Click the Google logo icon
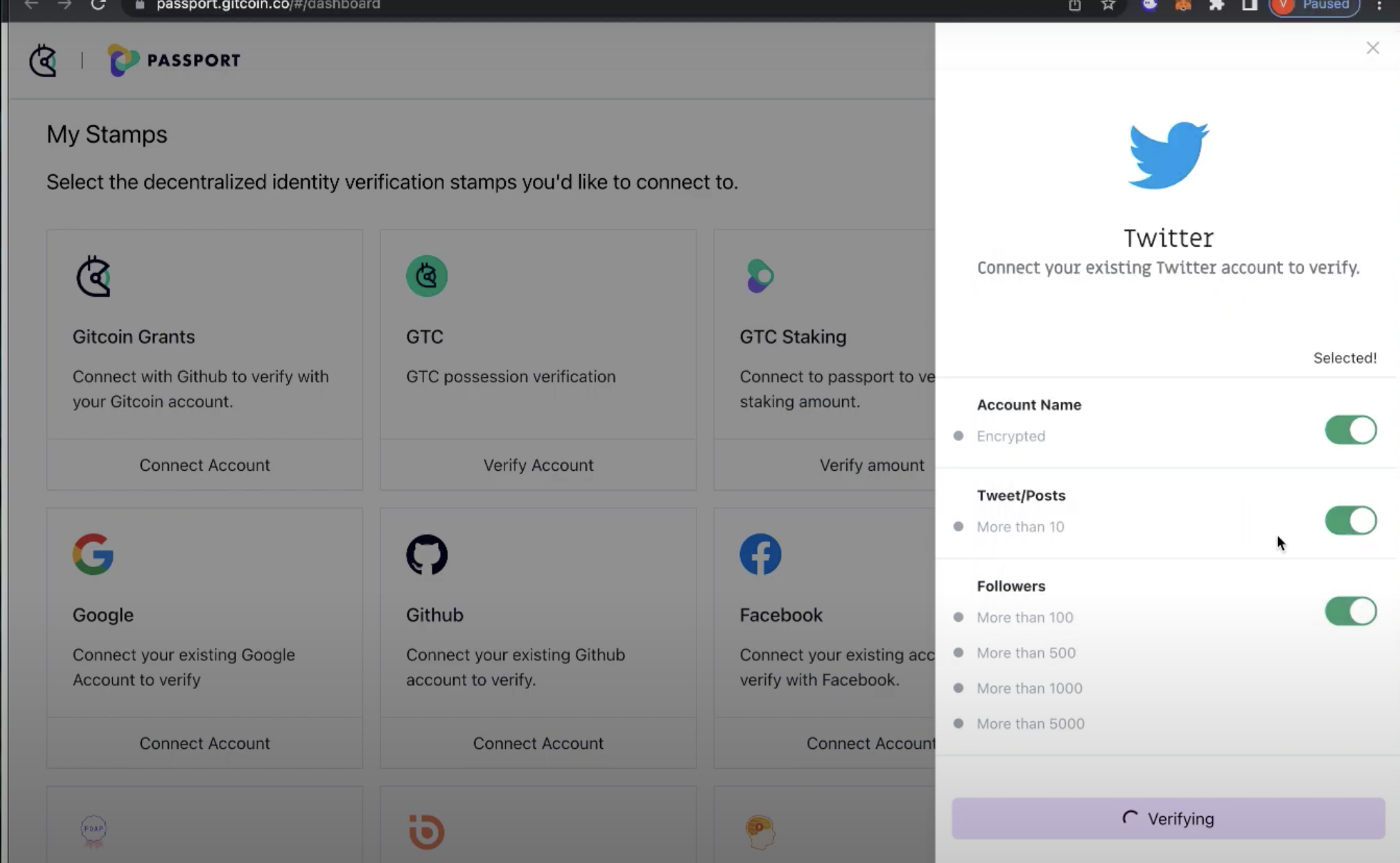 click(x=93, y=554)
